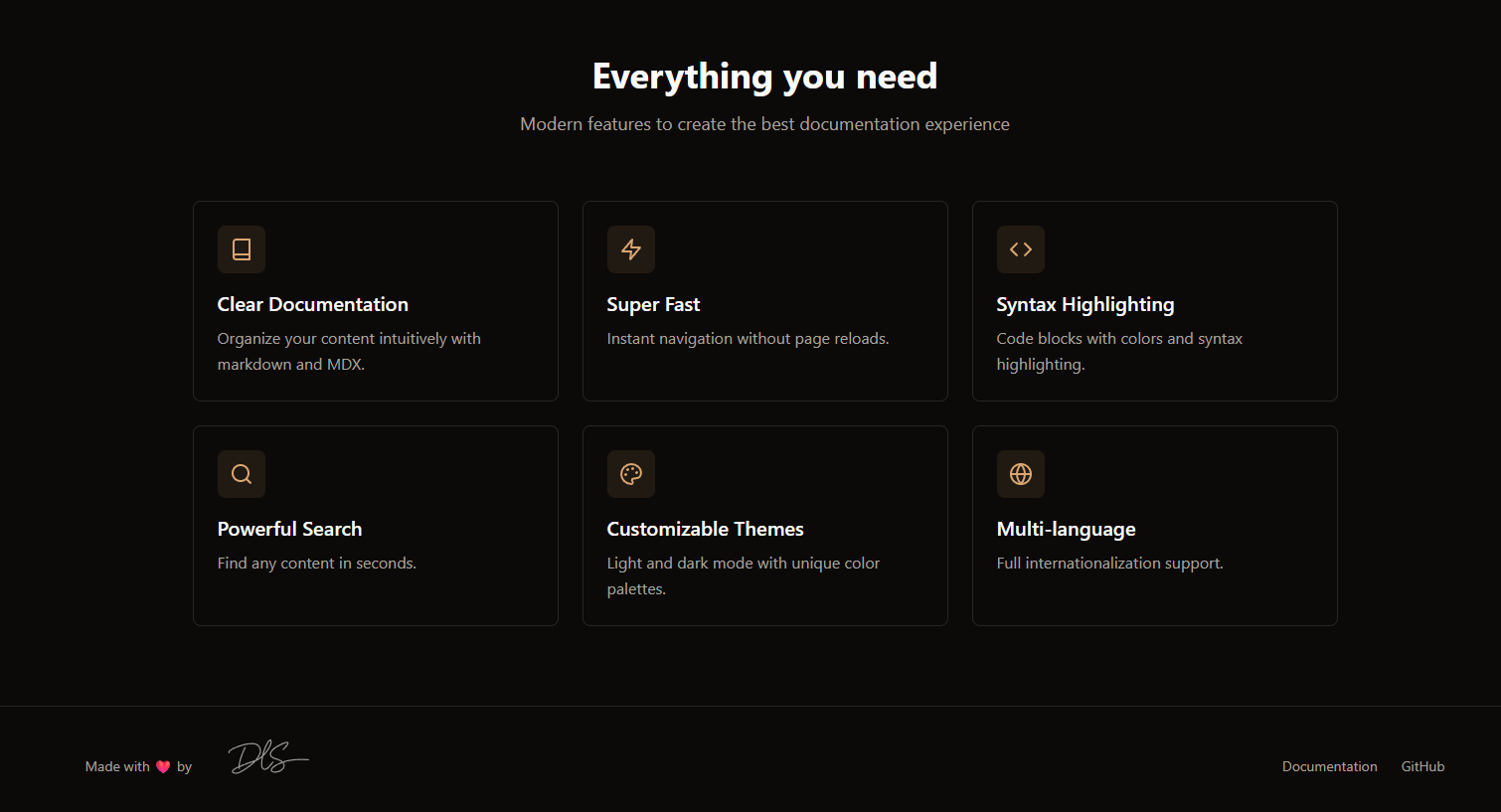Select the Clear Documentation feature card
Image resolution: width=1501 pixels, height=812 pixels.
[x=375, y=300]
